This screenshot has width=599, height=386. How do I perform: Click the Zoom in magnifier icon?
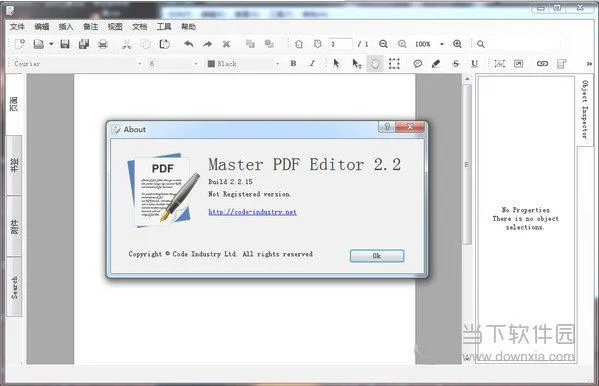click(457, 44)
